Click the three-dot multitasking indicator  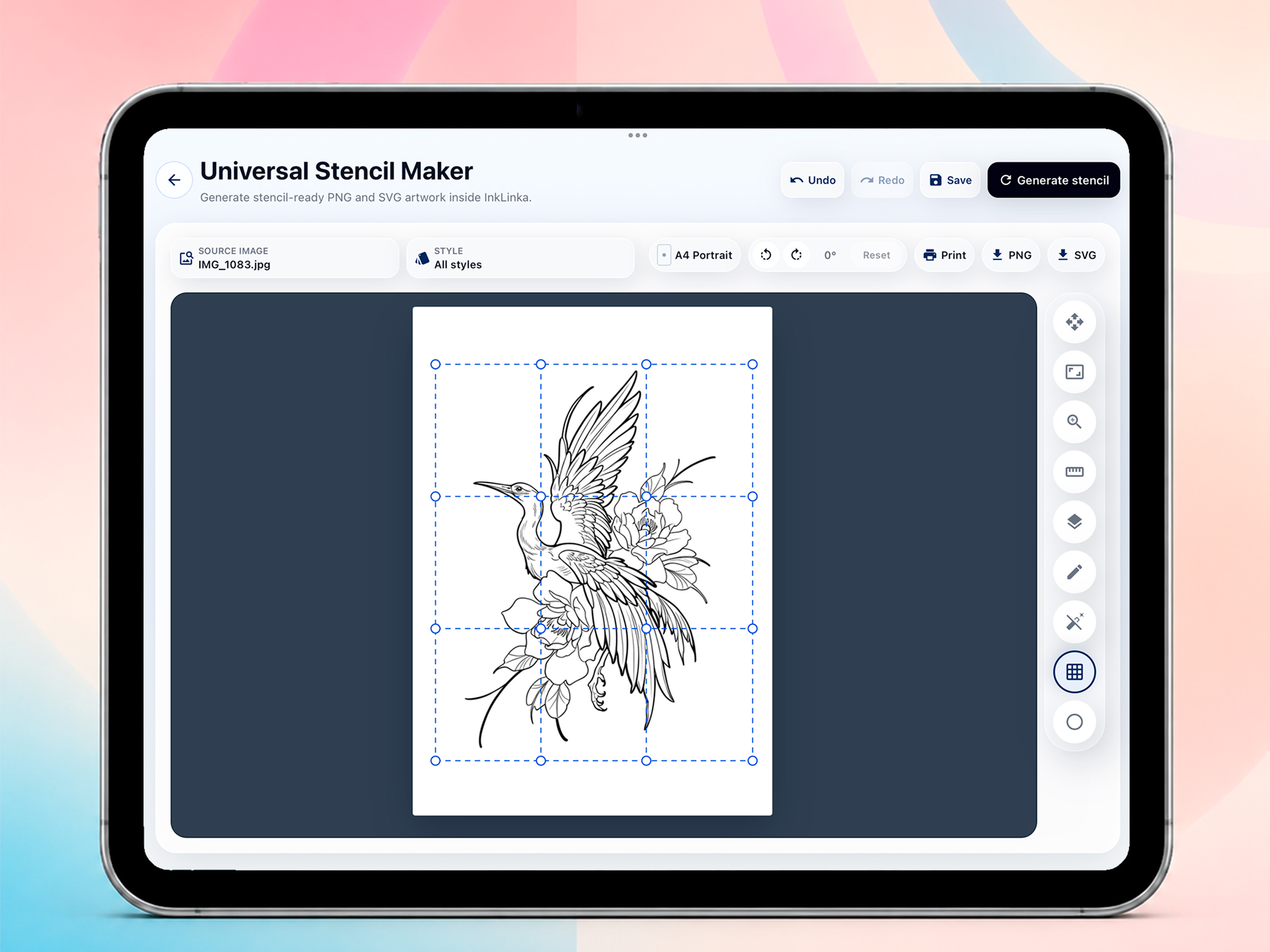[637, 136]
